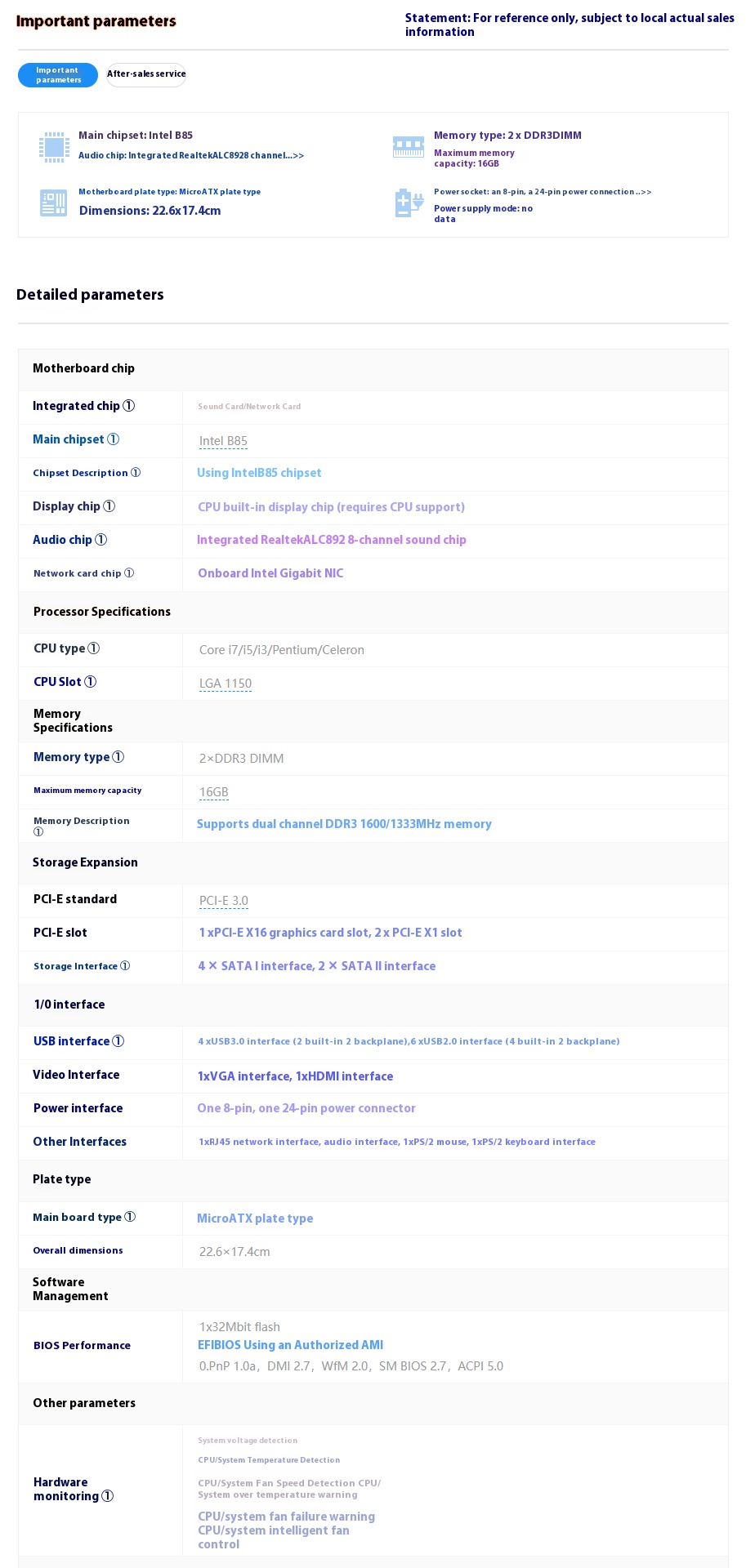Image resolution: width=746 pixels, height=1568 pixels.
Task: Switch to the After-sales service tab
Action: pyautogui.click(x=146, y=74)
